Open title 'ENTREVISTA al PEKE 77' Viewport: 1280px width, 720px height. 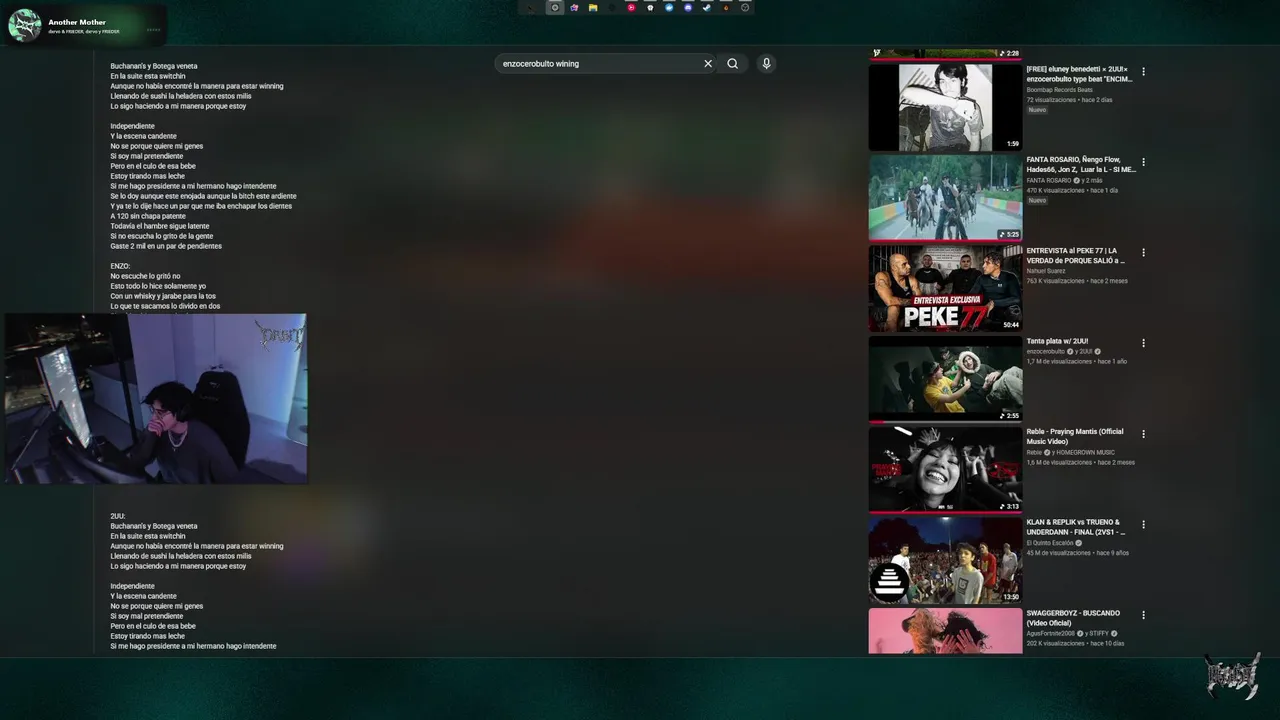point(1075,255)
